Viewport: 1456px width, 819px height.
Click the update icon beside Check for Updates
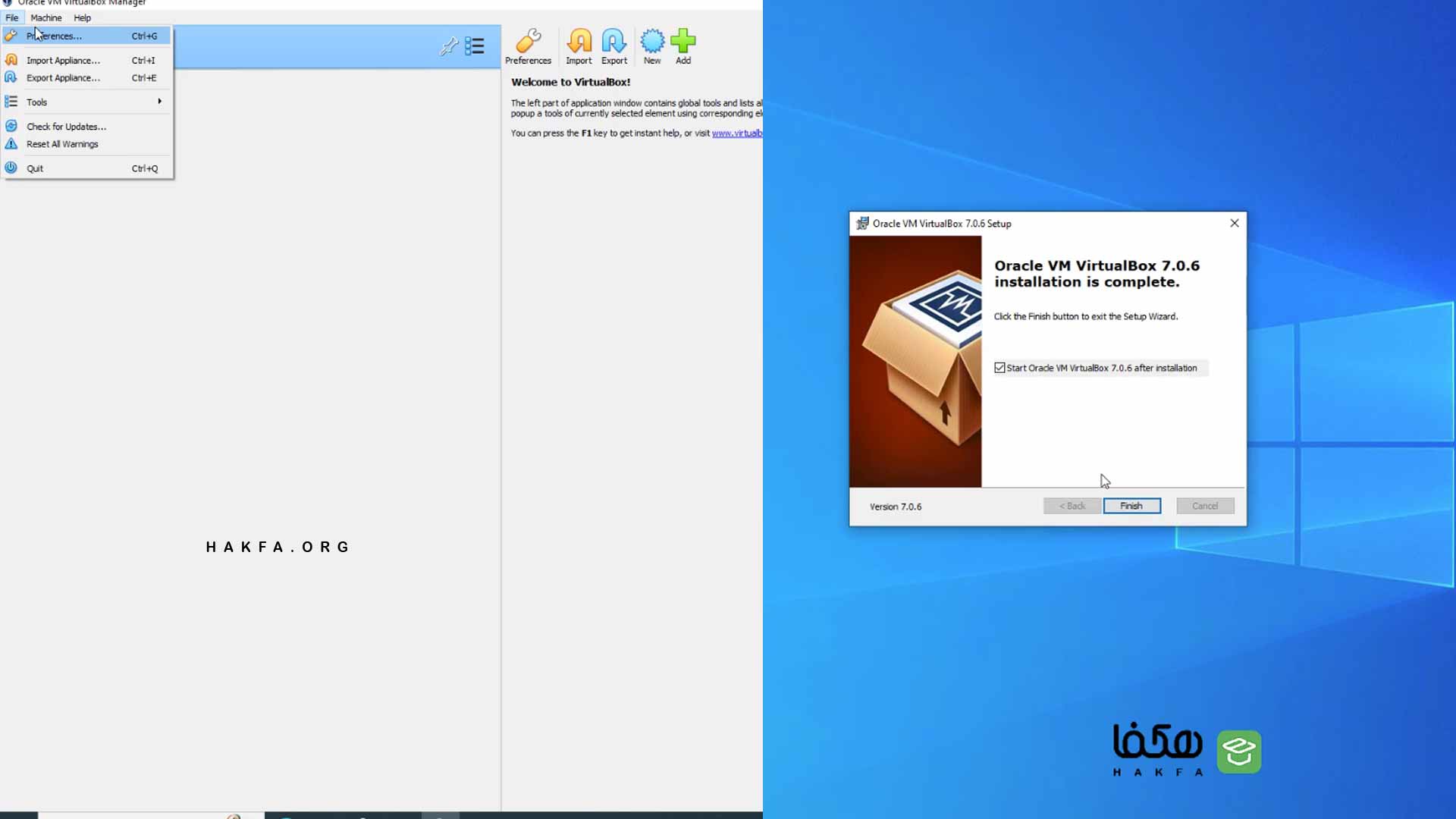(x=11, y=126)
